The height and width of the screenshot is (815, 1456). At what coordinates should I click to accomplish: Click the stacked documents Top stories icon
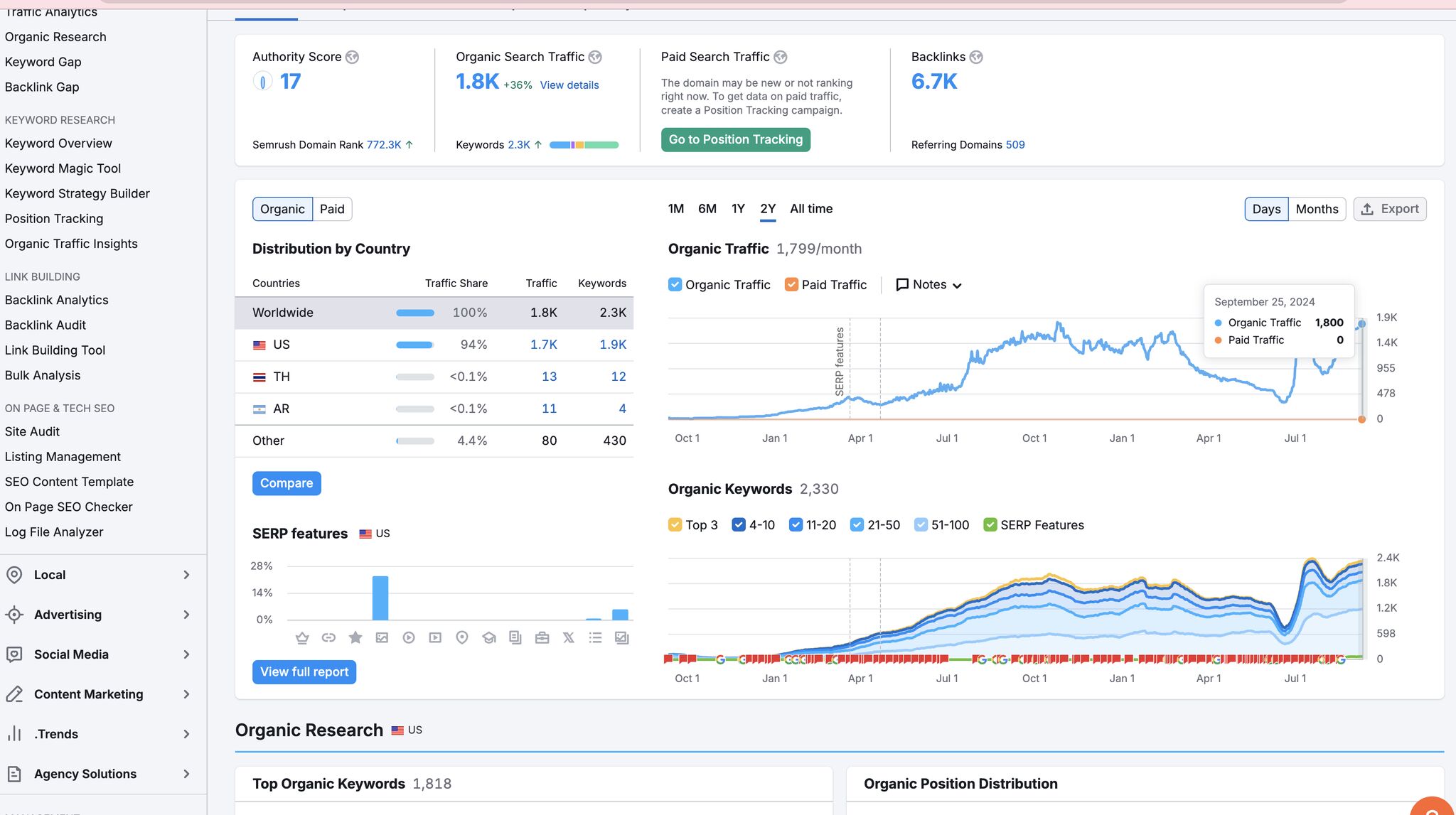tap(515, 638)
